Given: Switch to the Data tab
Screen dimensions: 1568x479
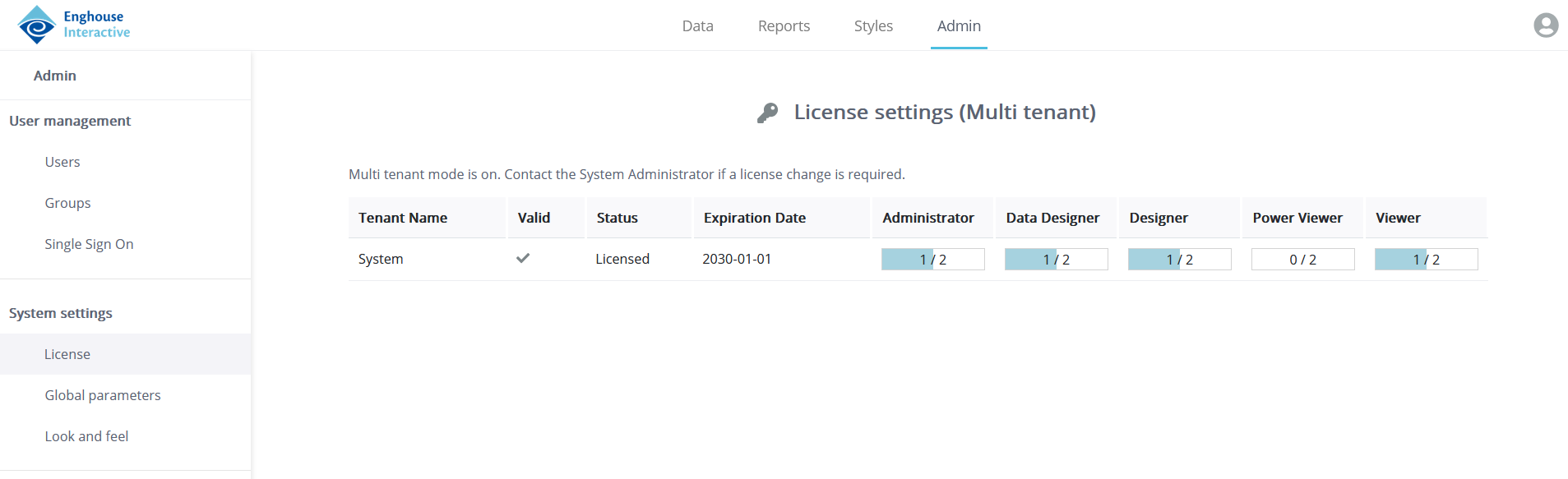Looking at the screenshot, I should point(697,26).
